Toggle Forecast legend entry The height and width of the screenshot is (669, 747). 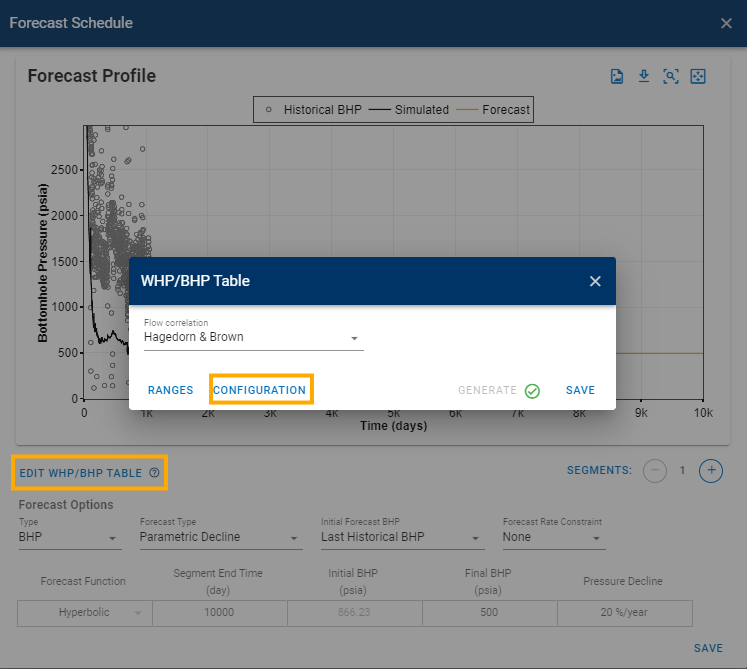(493, 110)
